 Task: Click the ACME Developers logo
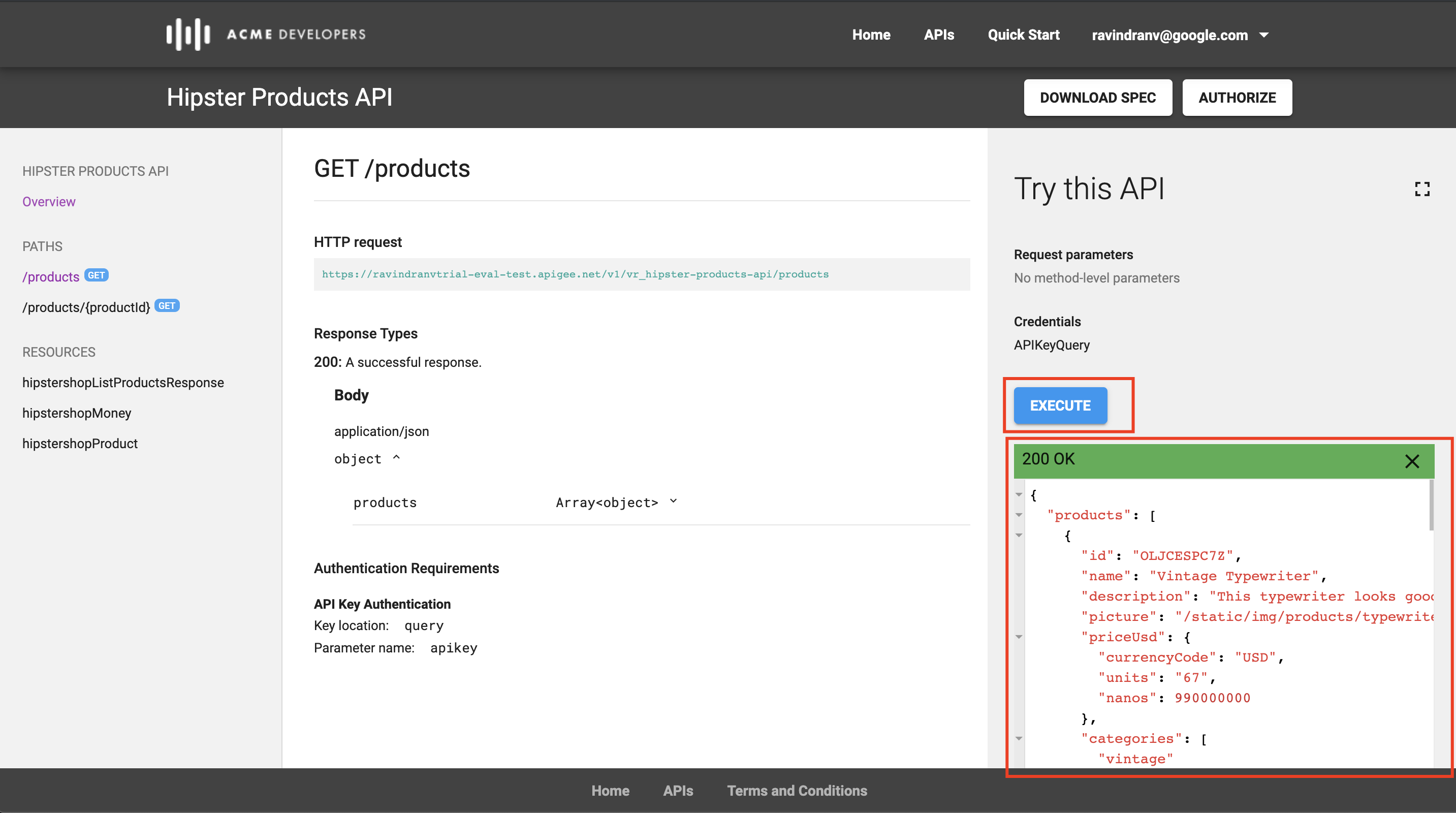click(266, 35)
